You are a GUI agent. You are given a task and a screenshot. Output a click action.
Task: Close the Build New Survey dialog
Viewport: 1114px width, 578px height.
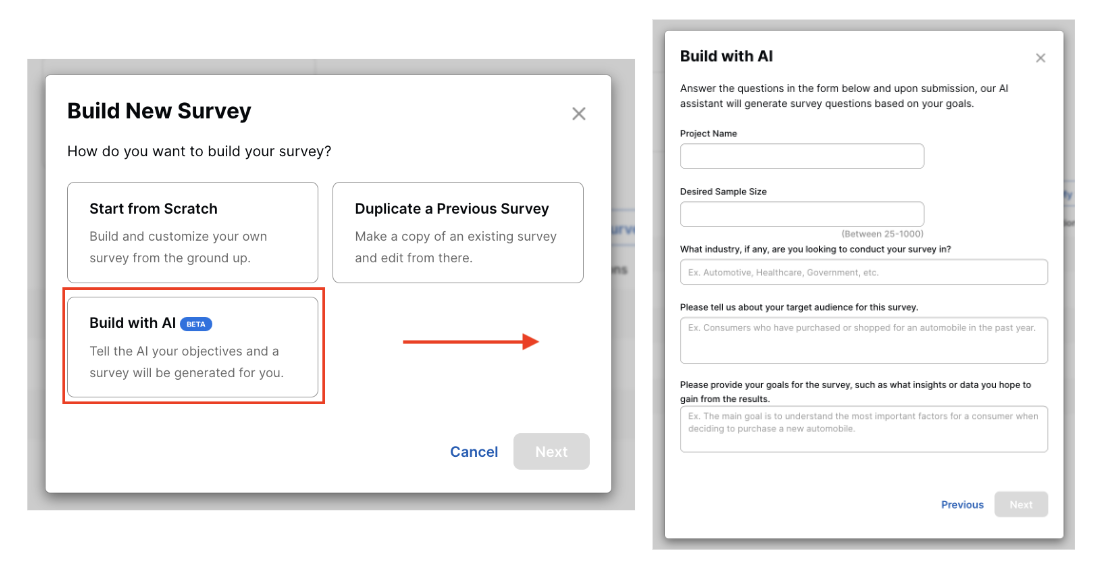(578, 114)
